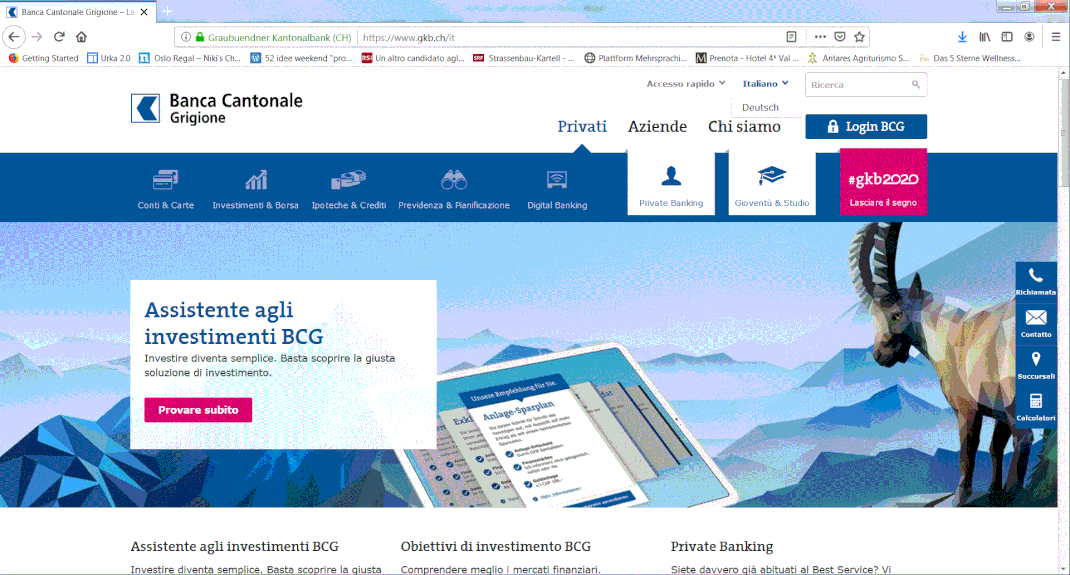Open Plattform Mehrsprachi bookmark
The width and height of the screenshot is (1070, 575).
click(635, 58)
